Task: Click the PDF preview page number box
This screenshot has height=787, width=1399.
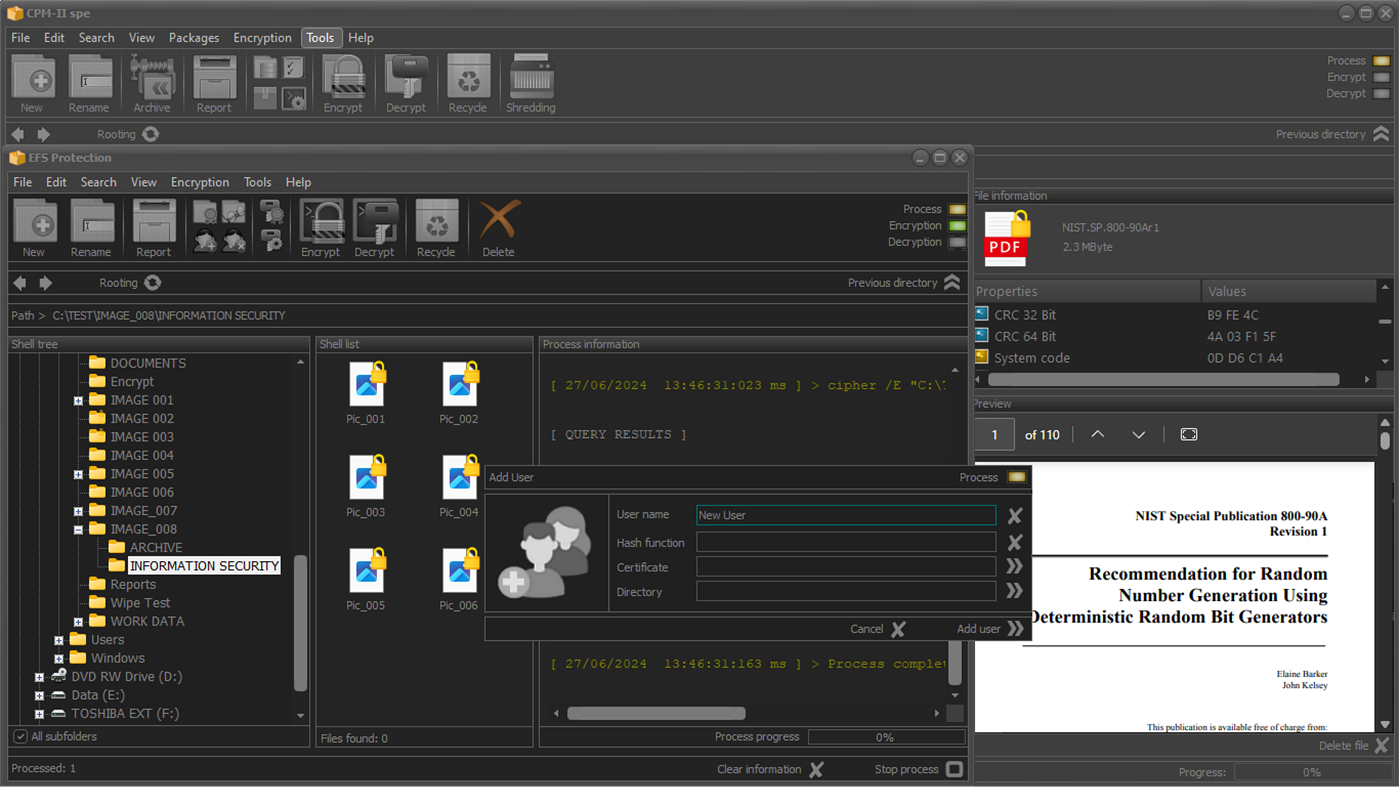Action: click(x=994, y=435)
